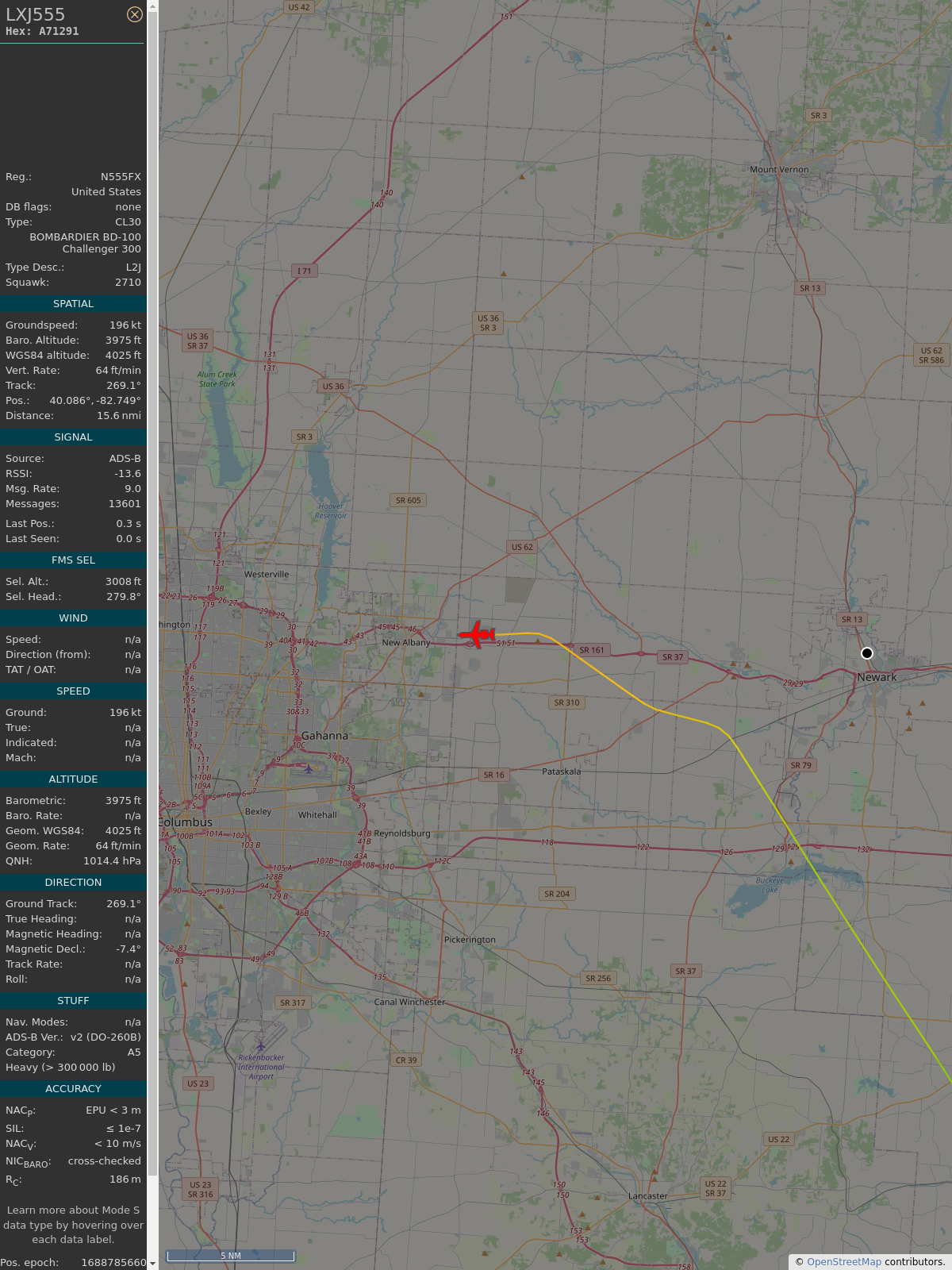
Task: Click the Mount Vernon map label
Action: pyautogui.click(x=779, y=169)
